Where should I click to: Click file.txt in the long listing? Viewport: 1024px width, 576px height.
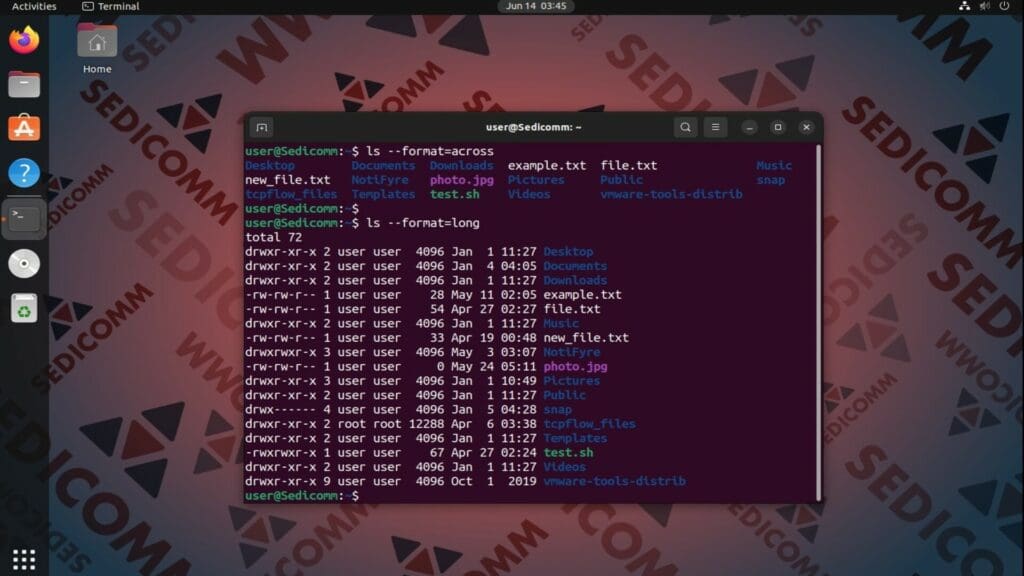[x=571, y=309]
